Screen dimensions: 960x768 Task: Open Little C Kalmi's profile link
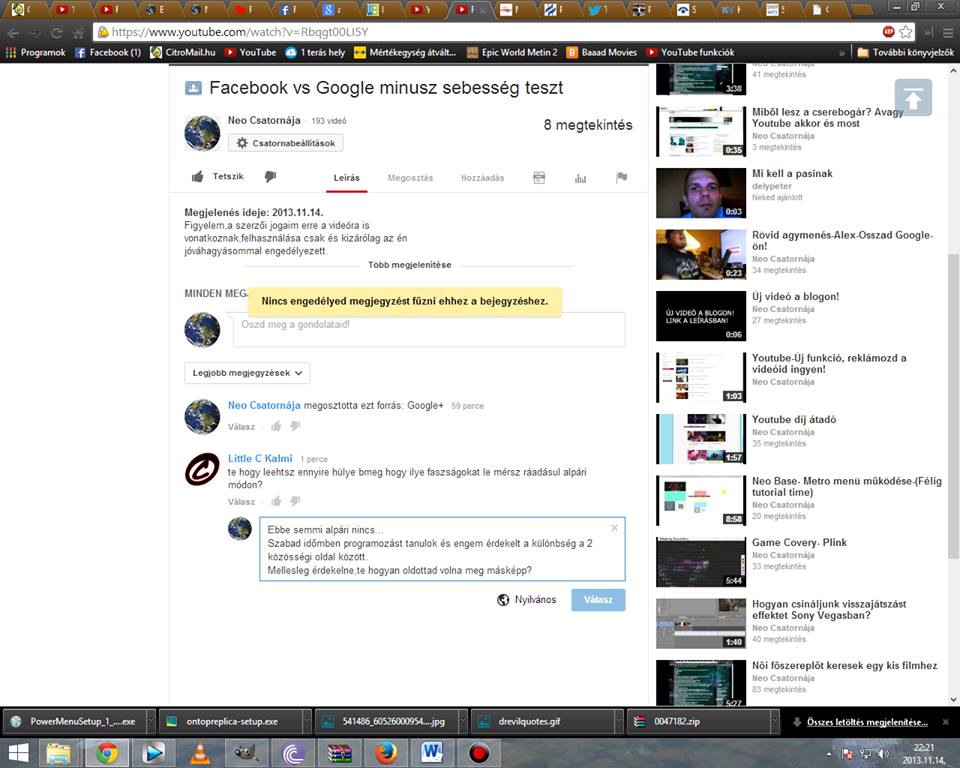coord(260,458)
